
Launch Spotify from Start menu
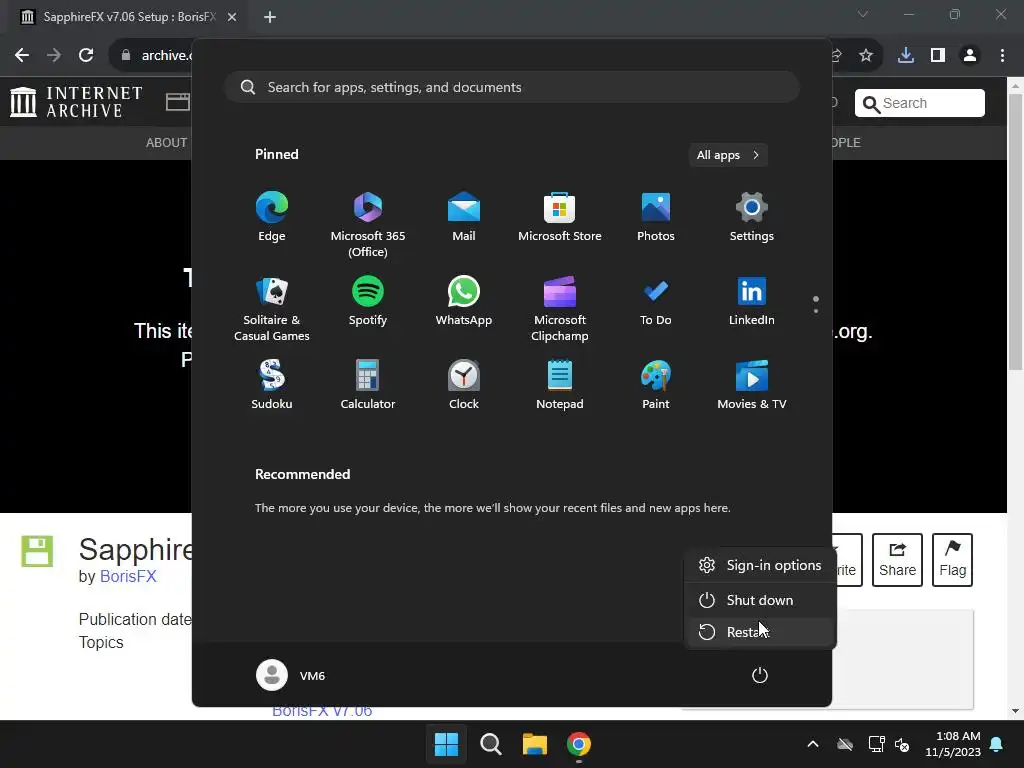click(x=368, y=301)
